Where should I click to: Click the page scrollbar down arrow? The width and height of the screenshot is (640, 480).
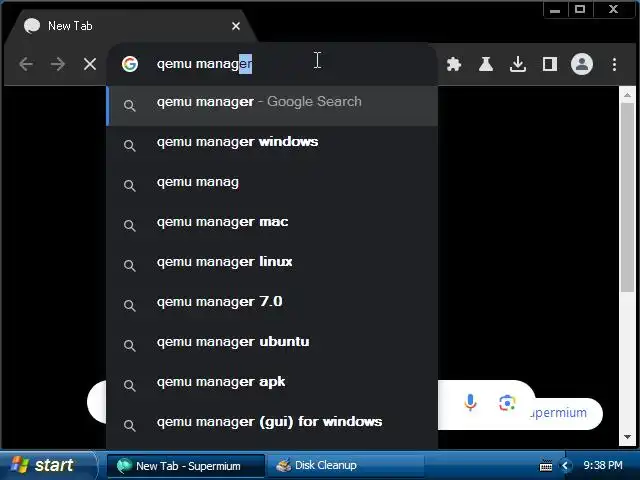(x=627, y=437)
